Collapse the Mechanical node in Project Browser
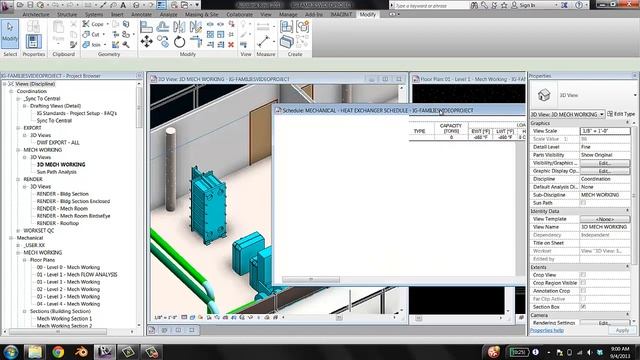 pyautogui.click(x=11, y=238)
